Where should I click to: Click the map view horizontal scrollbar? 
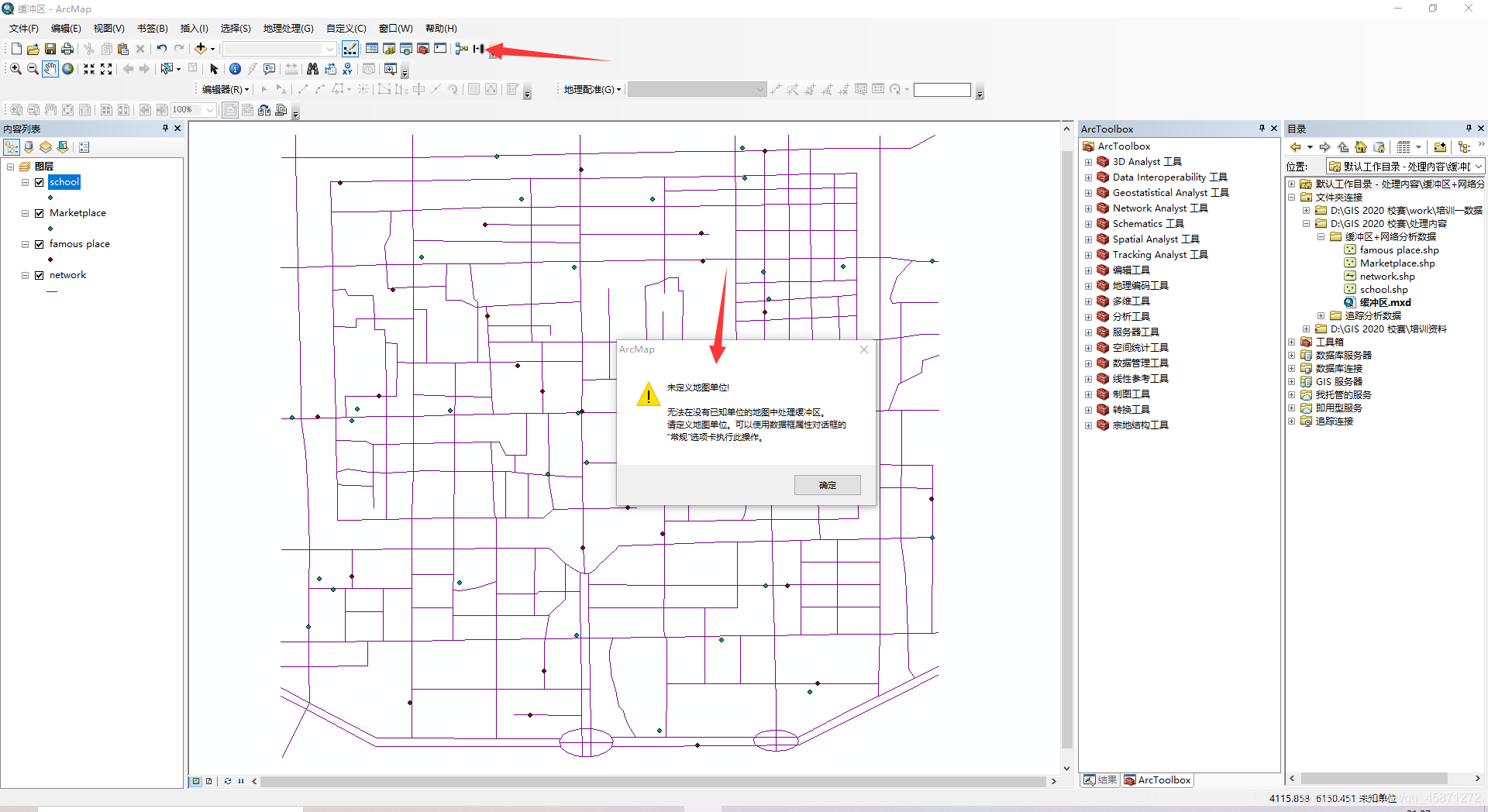click(653, 781)
